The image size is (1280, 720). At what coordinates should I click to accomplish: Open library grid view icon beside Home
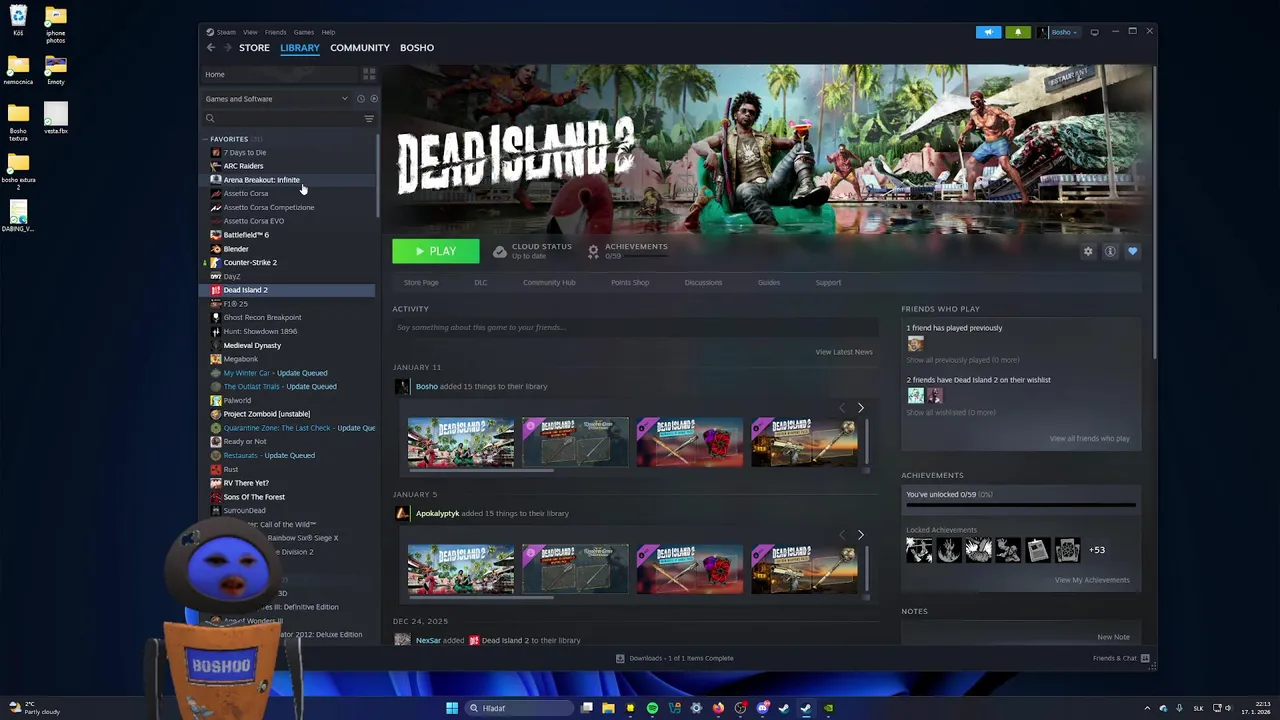[x=369, y=74]
